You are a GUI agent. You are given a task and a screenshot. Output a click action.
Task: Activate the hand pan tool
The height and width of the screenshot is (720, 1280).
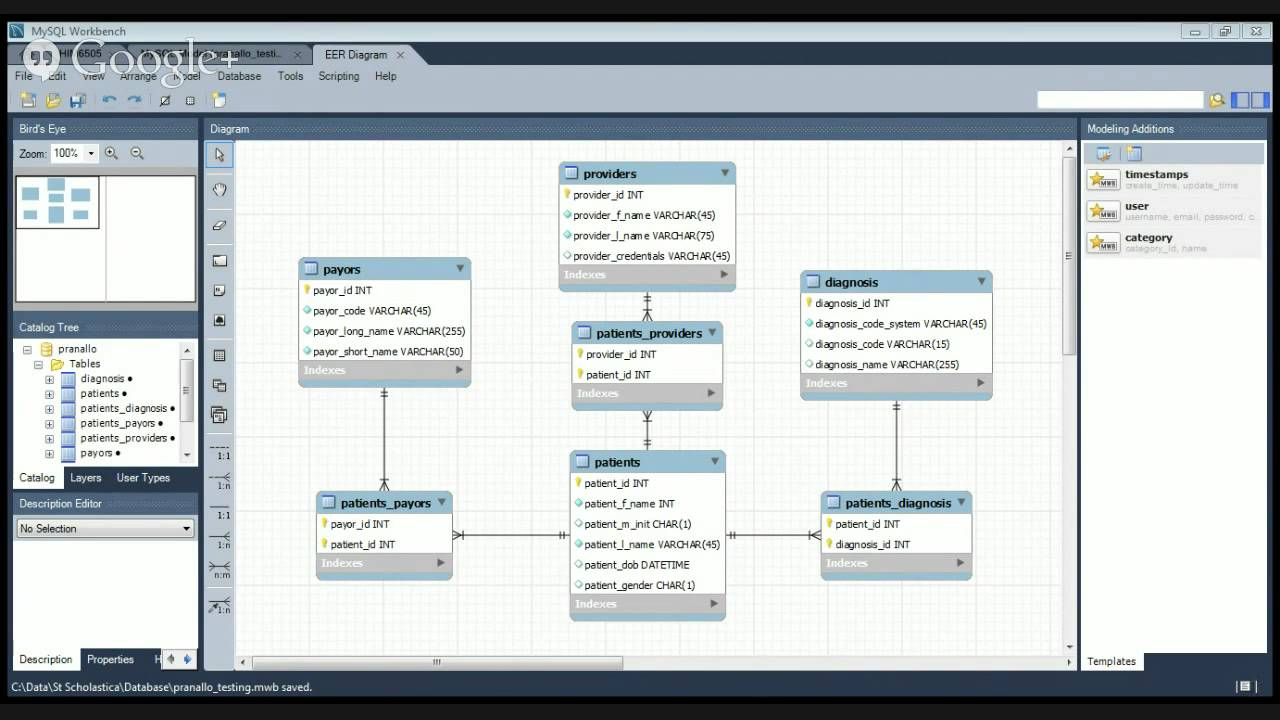(x=219, y=189)
